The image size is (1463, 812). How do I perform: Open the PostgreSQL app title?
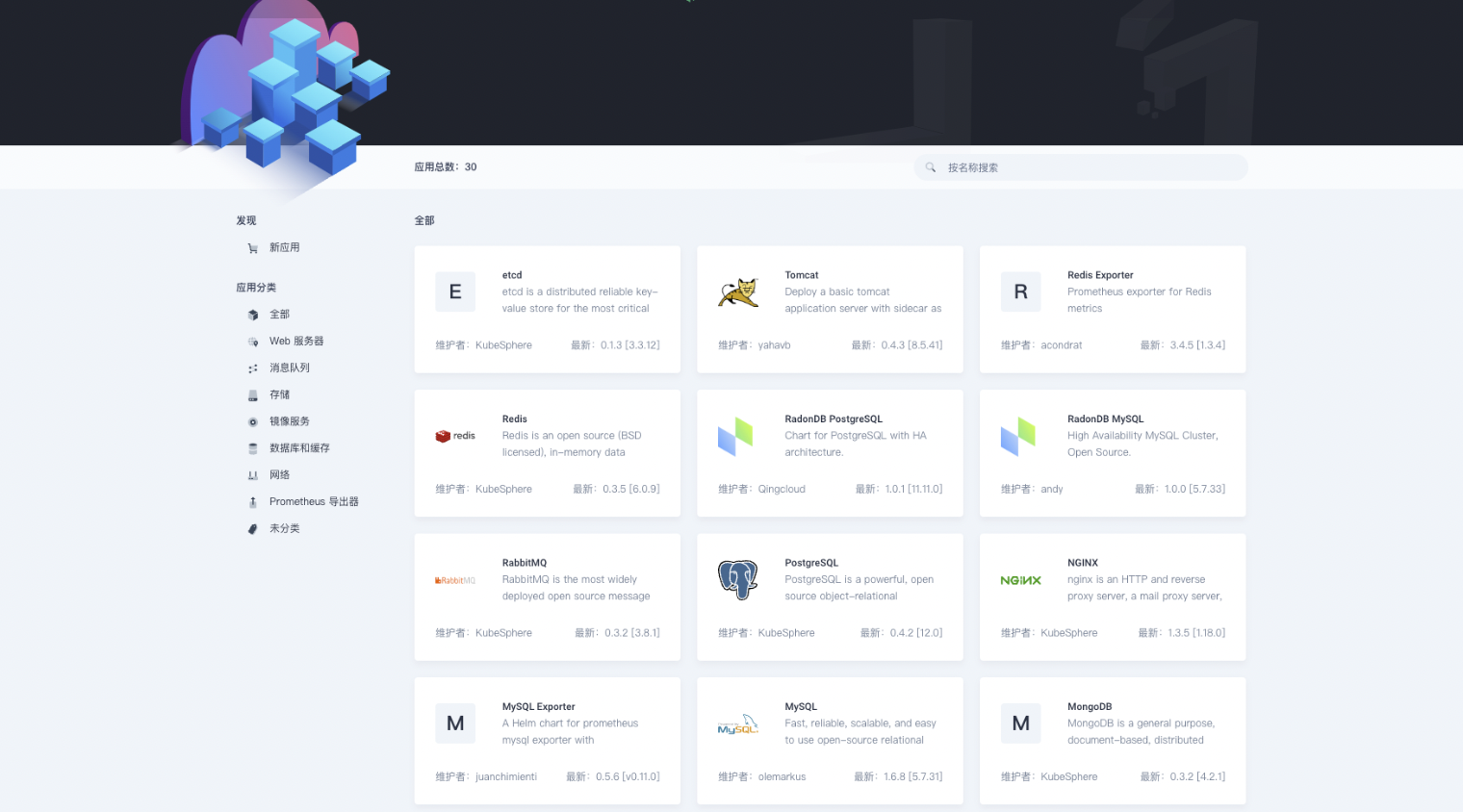point(811,563)
